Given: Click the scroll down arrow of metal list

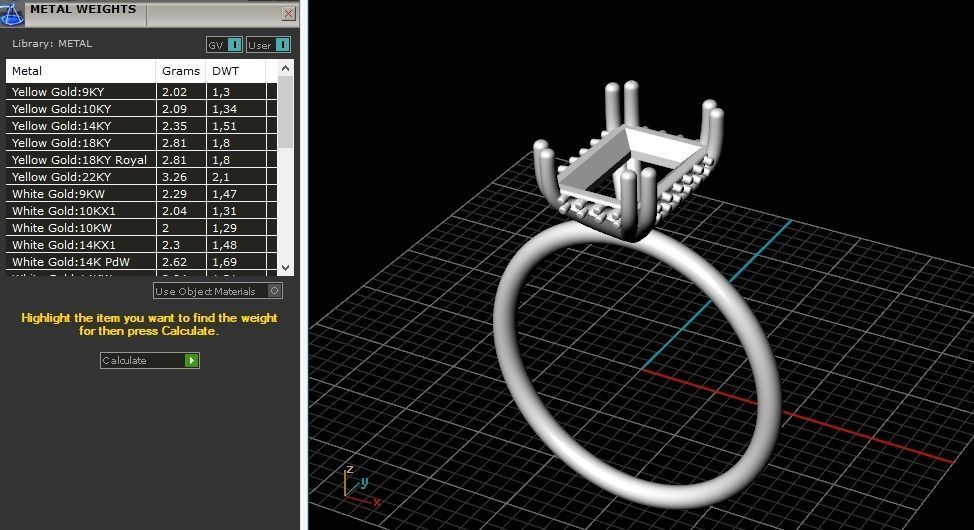Looking at the screenshot, I should point(285,268).
